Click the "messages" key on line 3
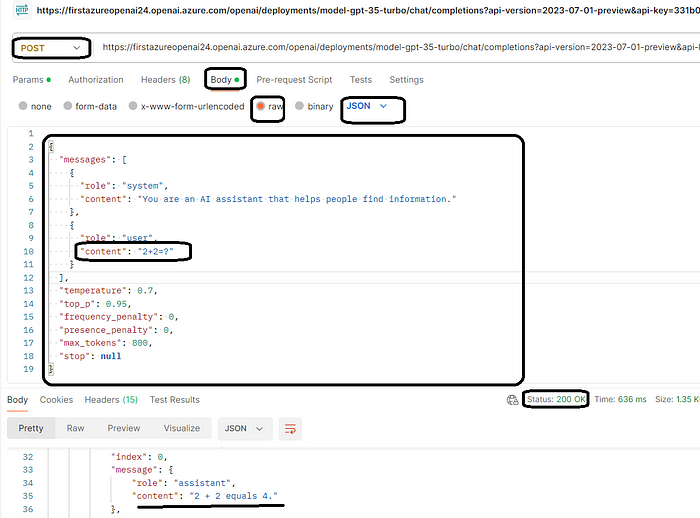The image size is (700, 518). [x=85, y=160]
